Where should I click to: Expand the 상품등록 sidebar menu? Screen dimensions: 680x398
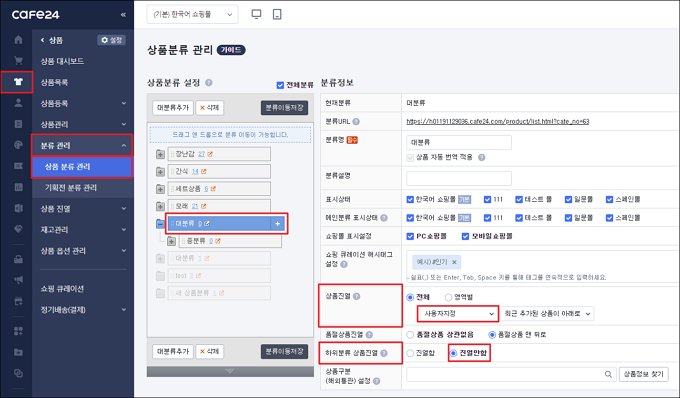(x=82, y=103)
